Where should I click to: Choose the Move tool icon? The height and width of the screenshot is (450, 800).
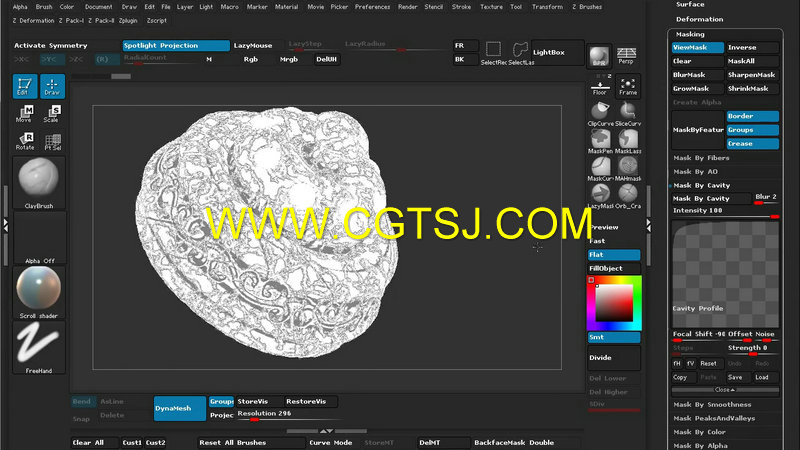(24, 113)
